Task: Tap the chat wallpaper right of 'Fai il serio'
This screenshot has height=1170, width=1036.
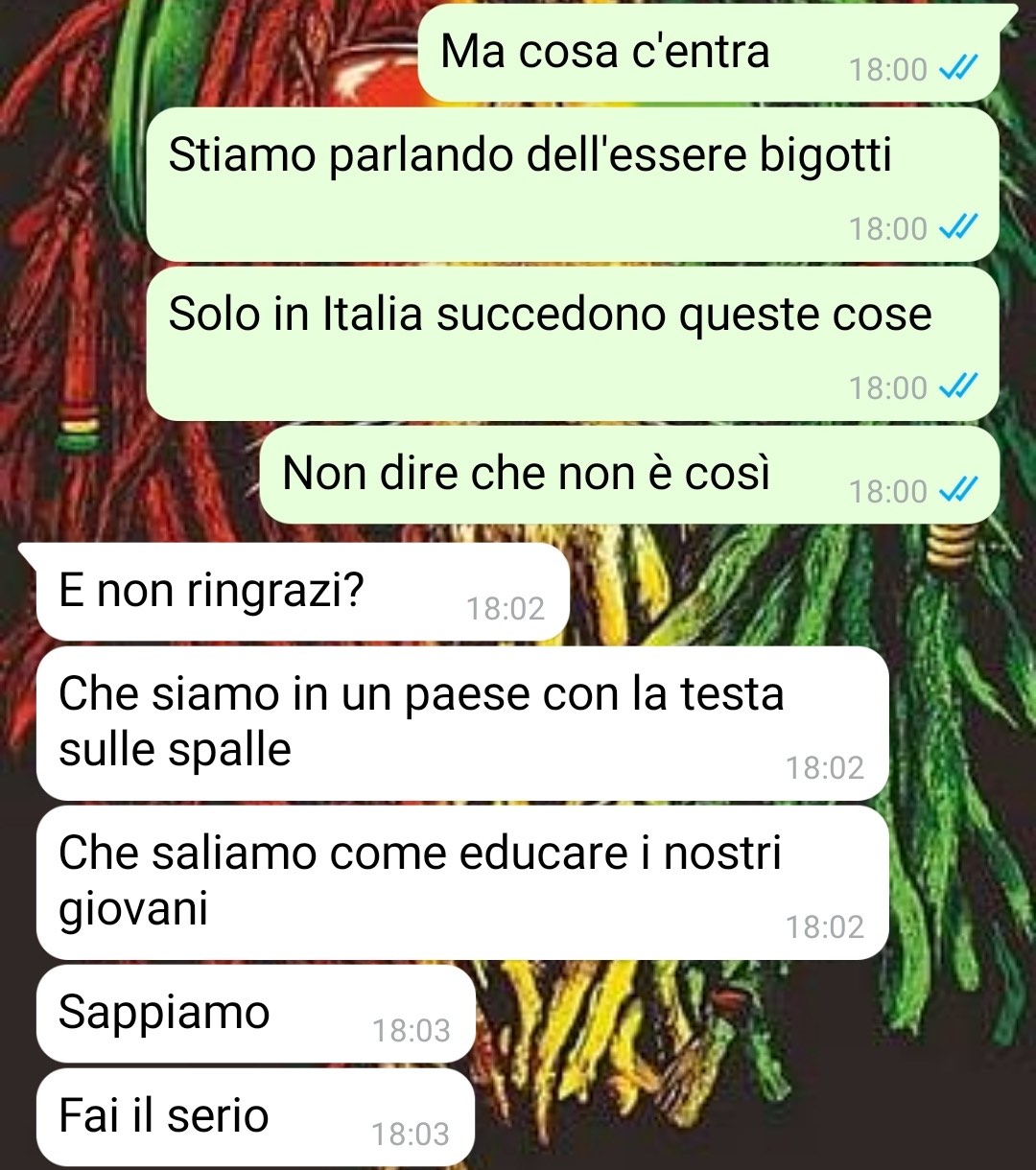Action: coord(748,1117)
